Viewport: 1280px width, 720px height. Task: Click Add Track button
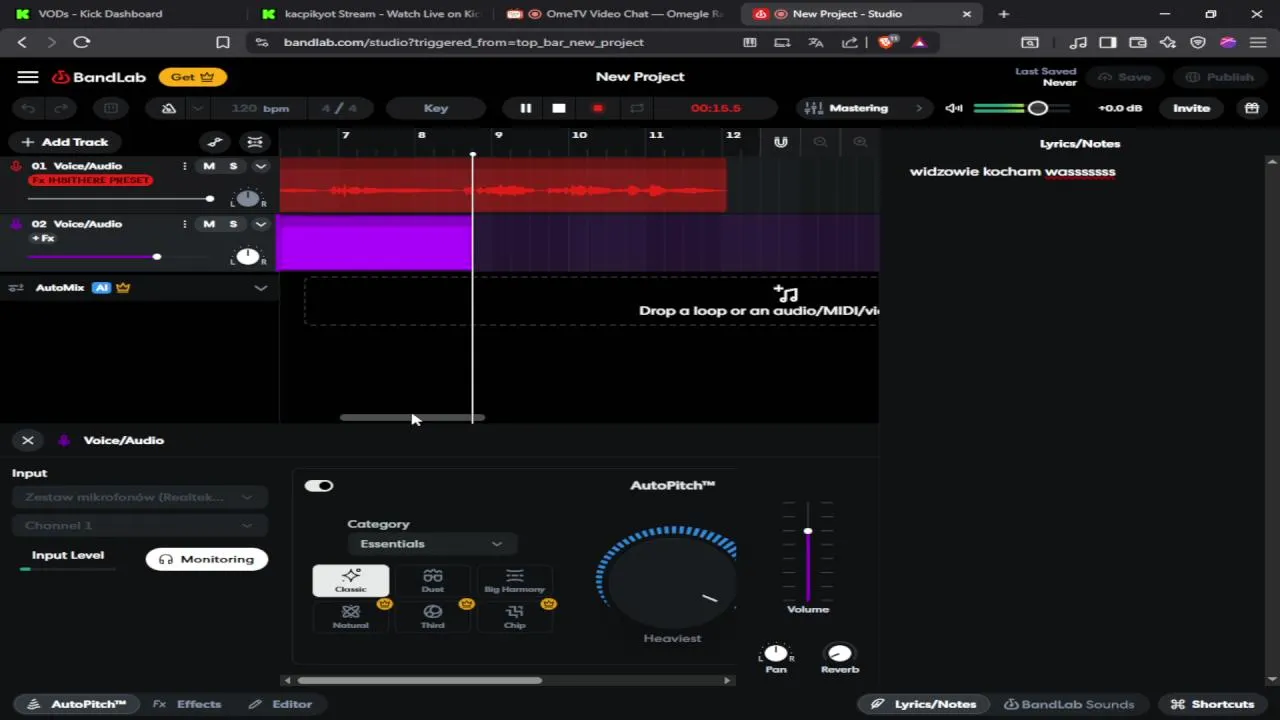(x=65, y=142)
